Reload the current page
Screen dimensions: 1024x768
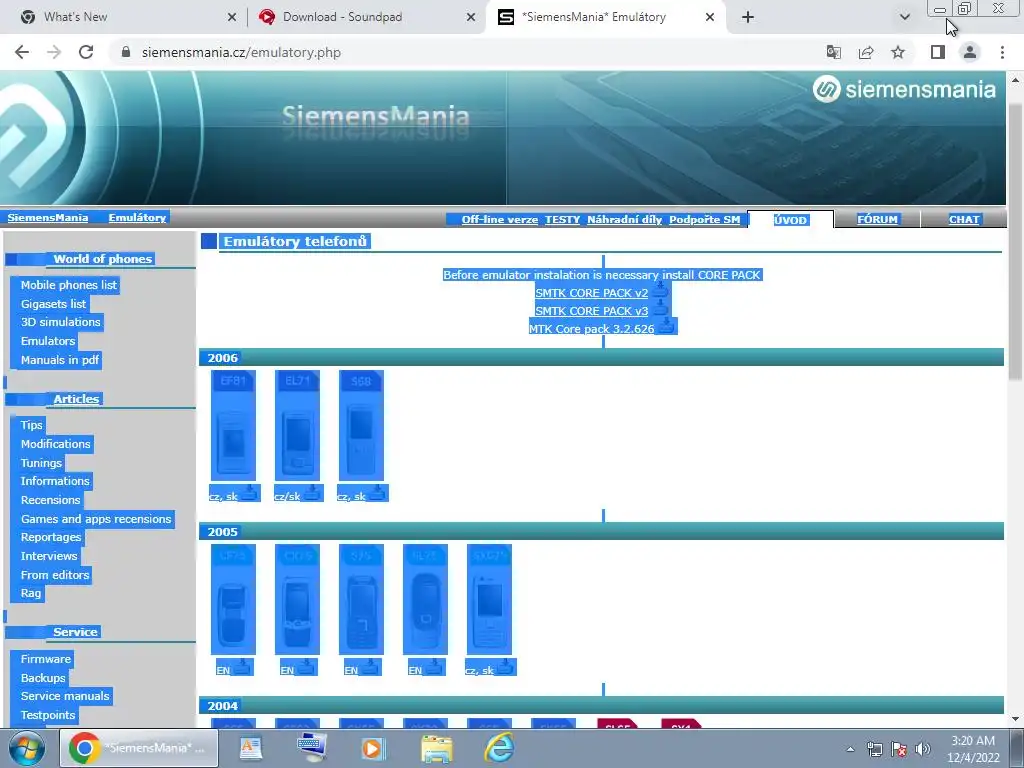point(86,52)
